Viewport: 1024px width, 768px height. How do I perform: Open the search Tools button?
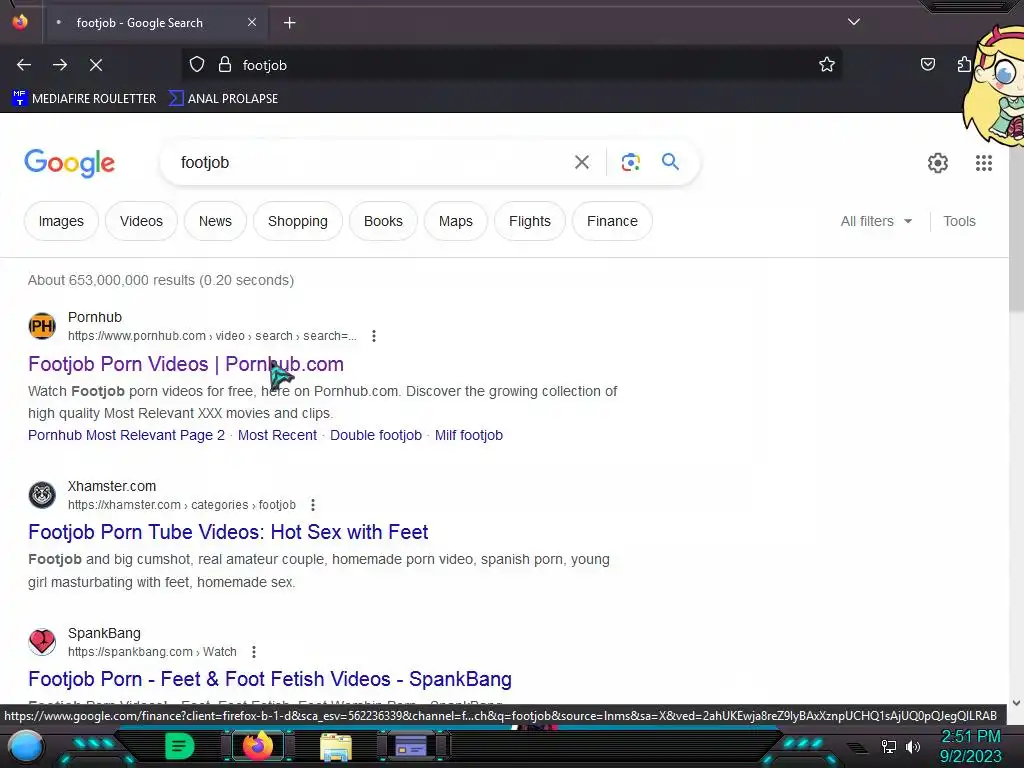click(959, 221)
